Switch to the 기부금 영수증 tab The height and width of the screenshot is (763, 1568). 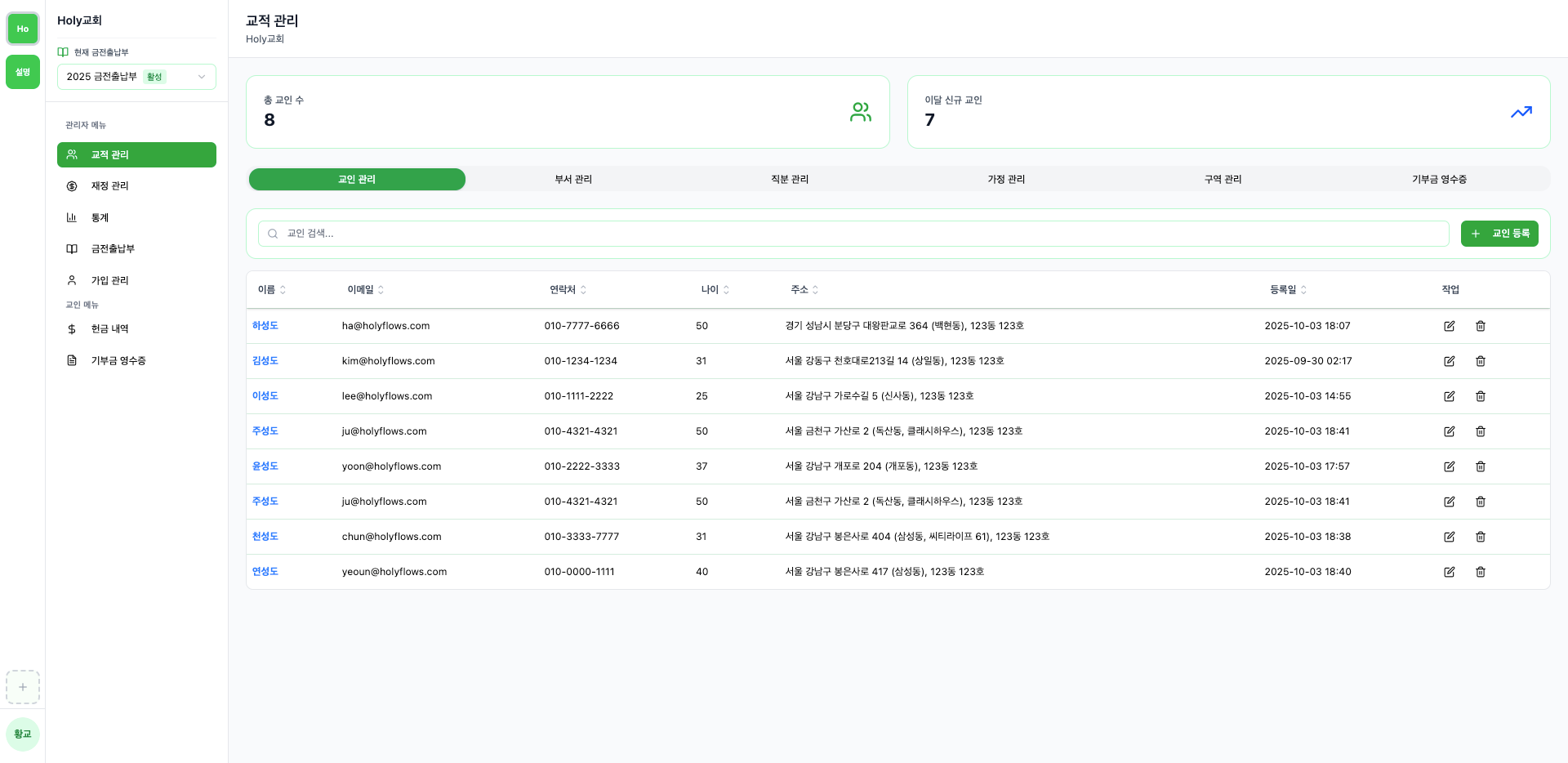click(x=1439, y=180)
